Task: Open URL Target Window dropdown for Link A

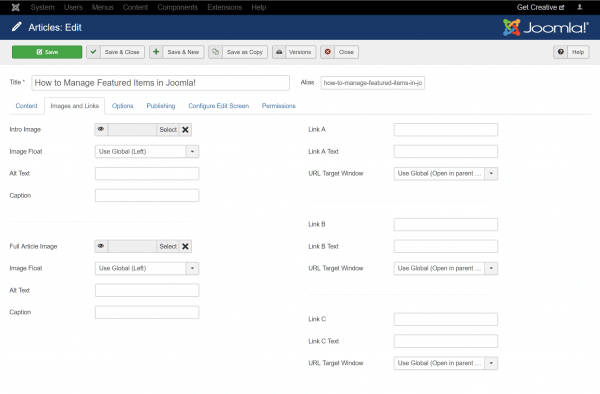Action: 446,173
